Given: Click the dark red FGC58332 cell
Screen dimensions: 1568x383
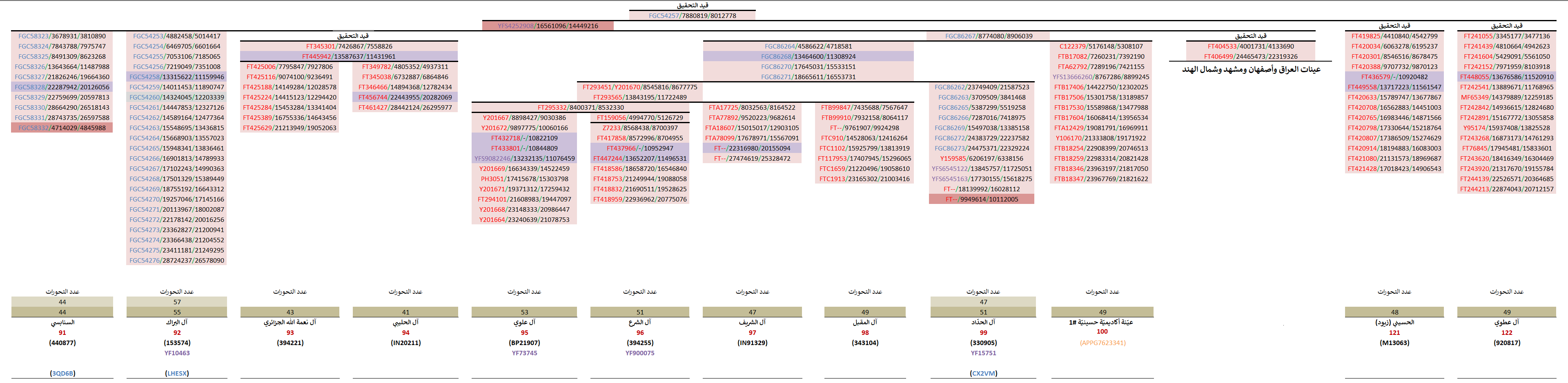Looking at the screenshot, I should click(x=62, y=128).
